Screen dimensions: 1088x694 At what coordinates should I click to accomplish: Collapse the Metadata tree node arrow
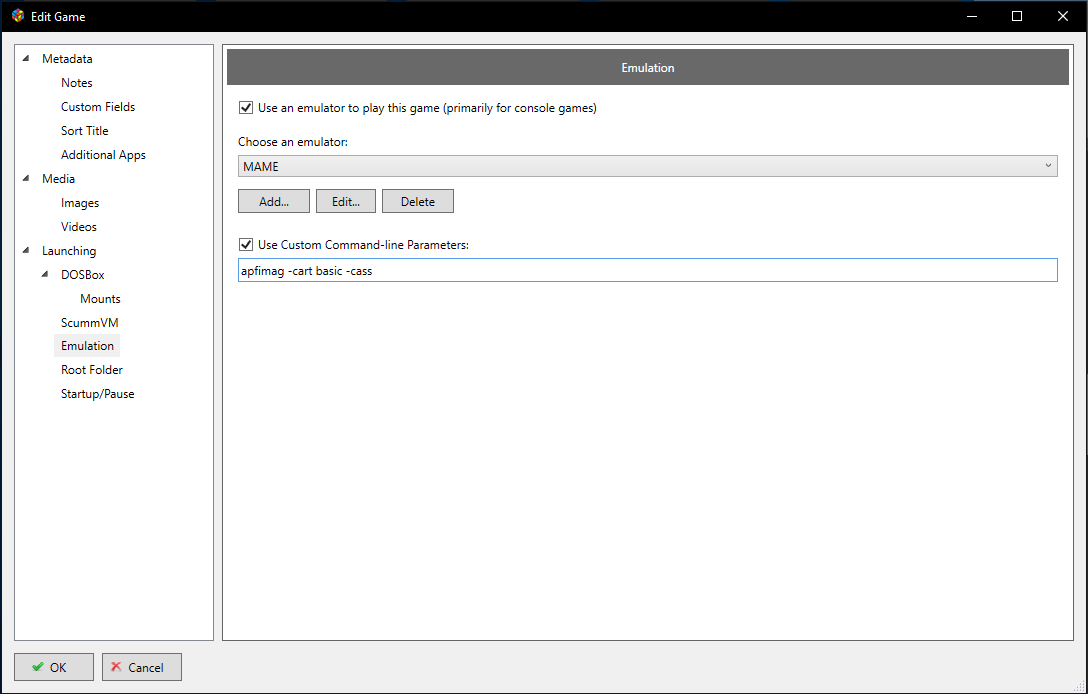click(26, 58)
